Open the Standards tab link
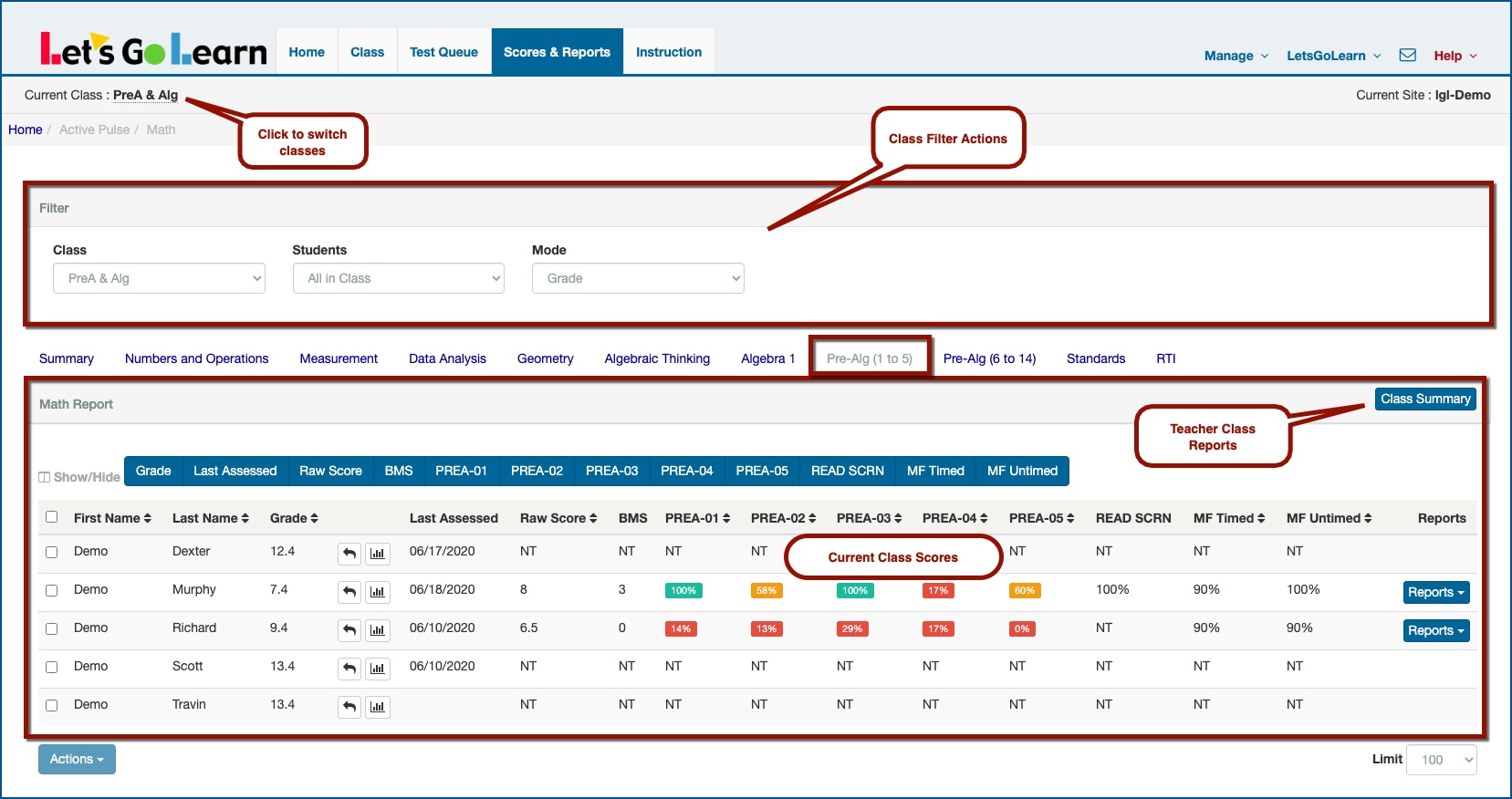 coord(1096,358)
